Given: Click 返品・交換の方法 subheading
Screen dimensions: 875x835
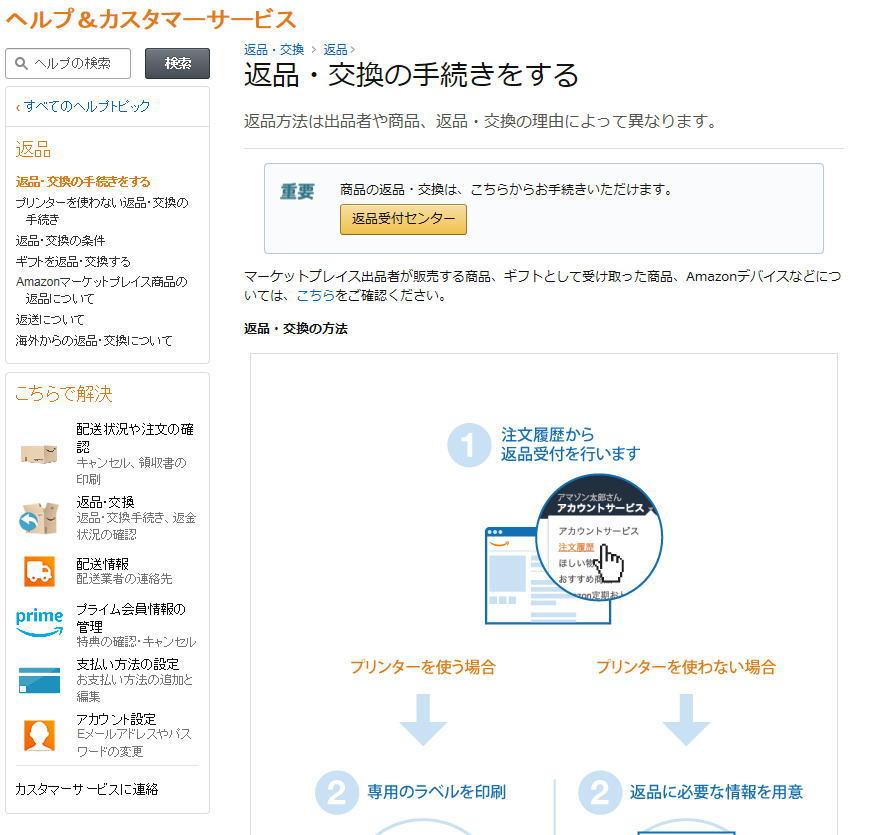Looking at the screenshot, I should pyautogui.click(x=296, y=329).
